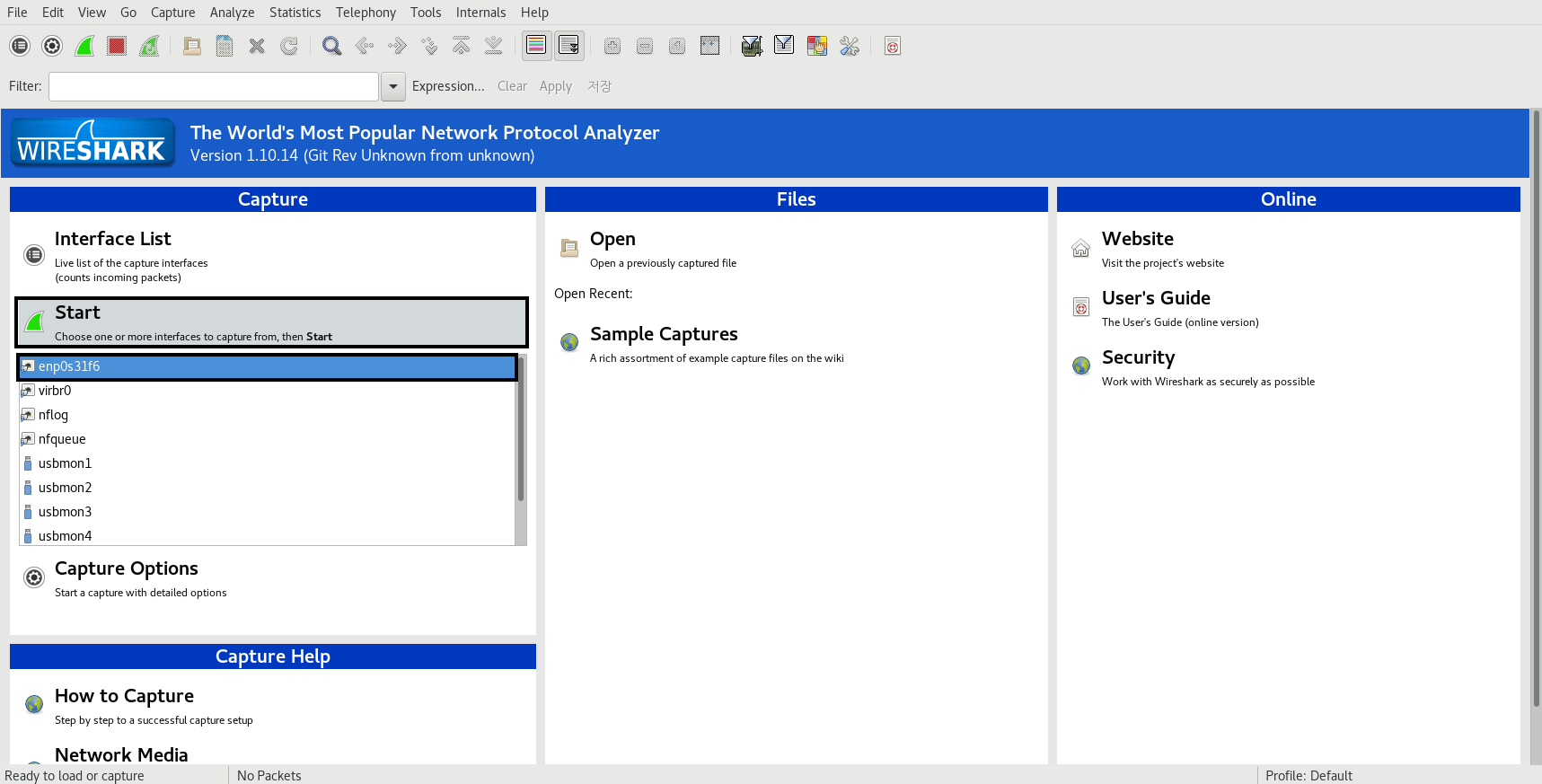Open the Internals menu

[481, 13]
